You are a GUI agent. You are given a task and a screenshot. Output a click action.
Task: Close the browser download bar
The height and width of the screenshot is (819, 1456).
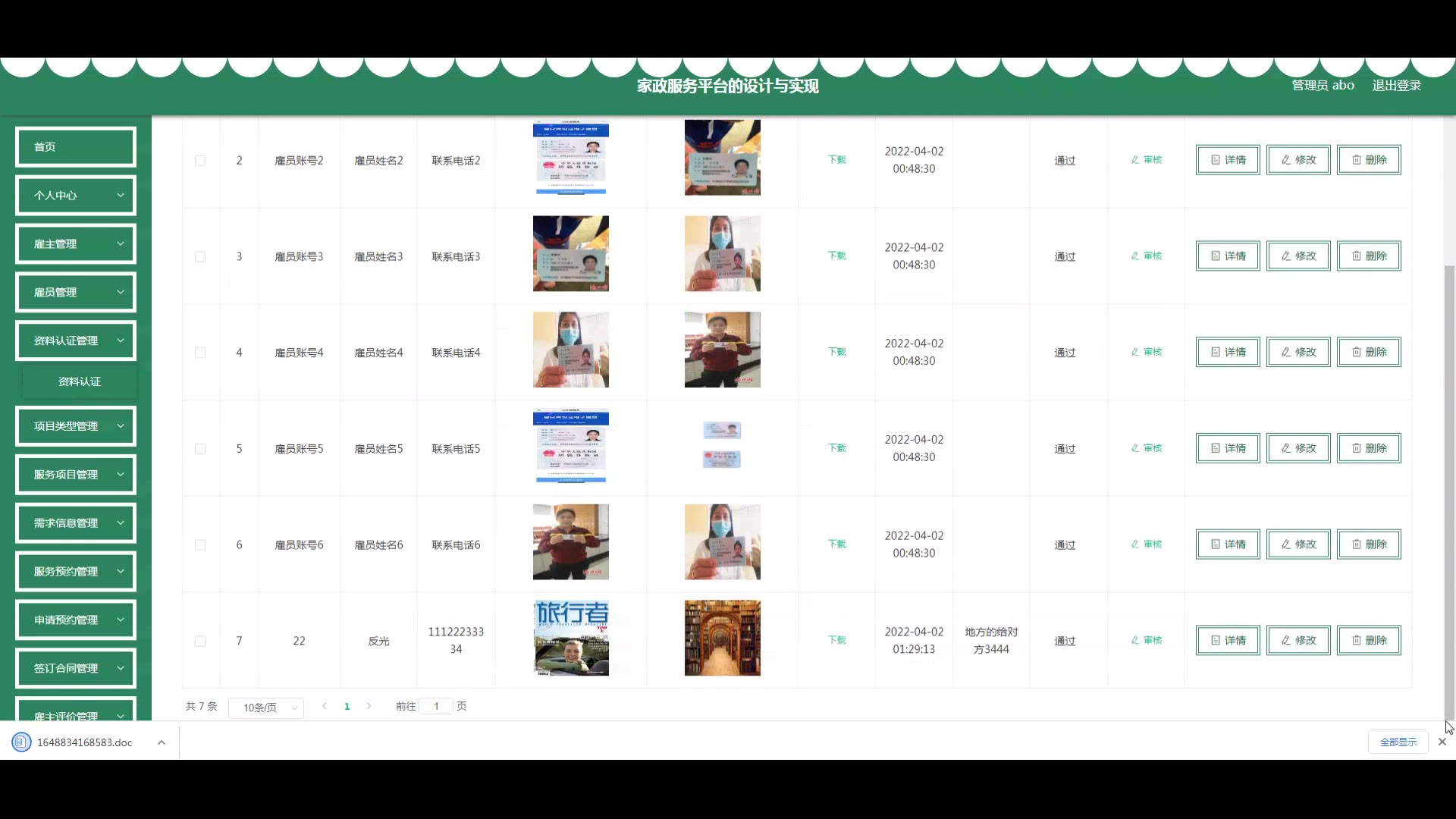coord(1442,742)
